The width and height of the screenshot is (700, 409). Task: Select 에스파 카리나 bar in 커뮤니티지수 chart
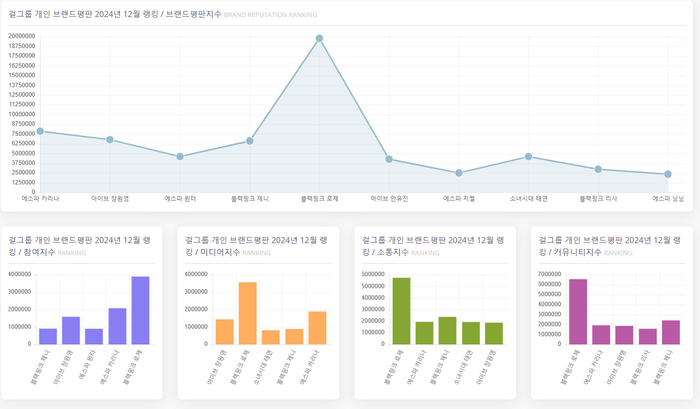(601, 335)
